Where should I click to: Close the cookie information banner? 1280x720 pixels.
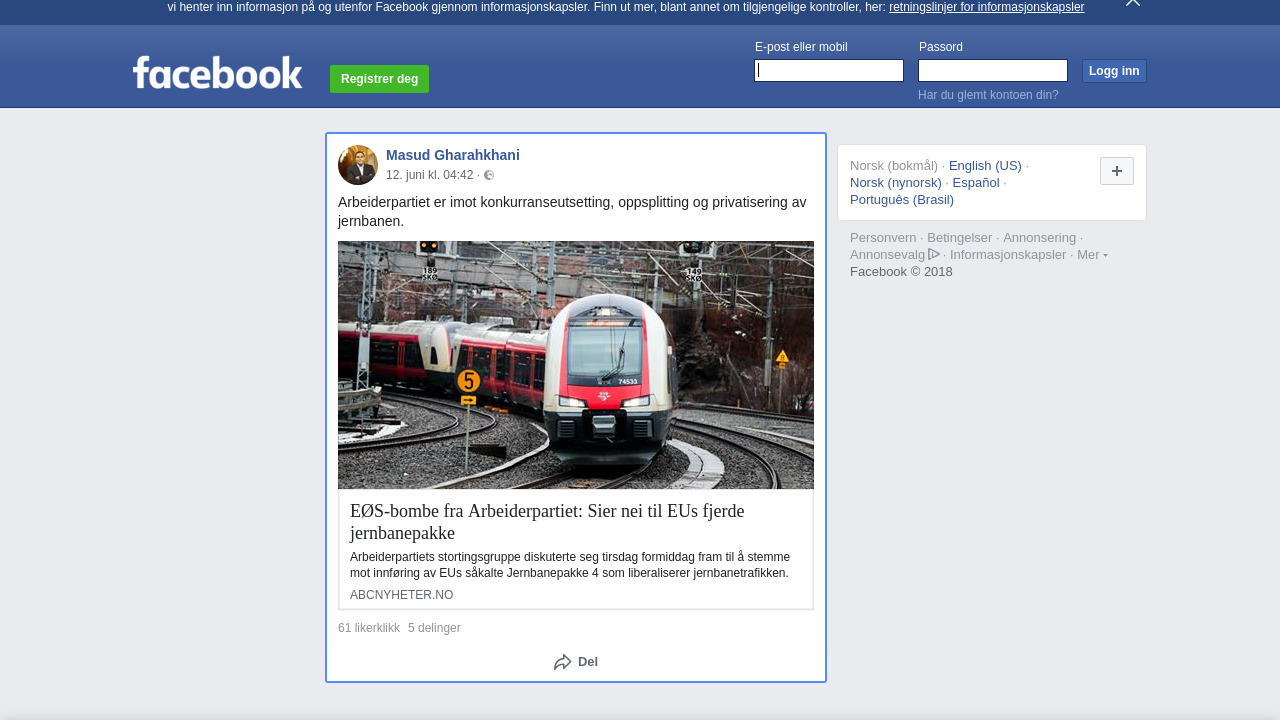[1133, 3]
